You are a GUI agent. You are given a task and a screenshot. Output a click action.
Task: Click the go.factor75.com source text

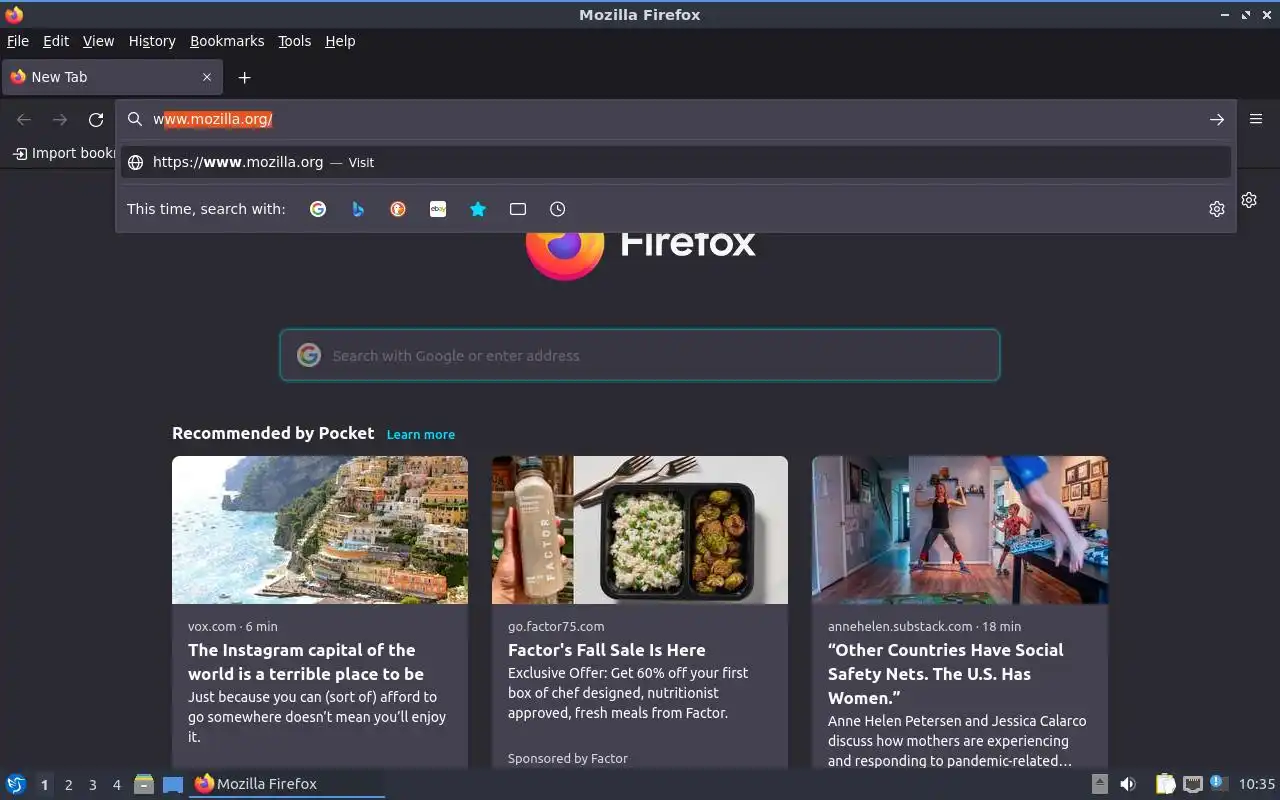556,626
